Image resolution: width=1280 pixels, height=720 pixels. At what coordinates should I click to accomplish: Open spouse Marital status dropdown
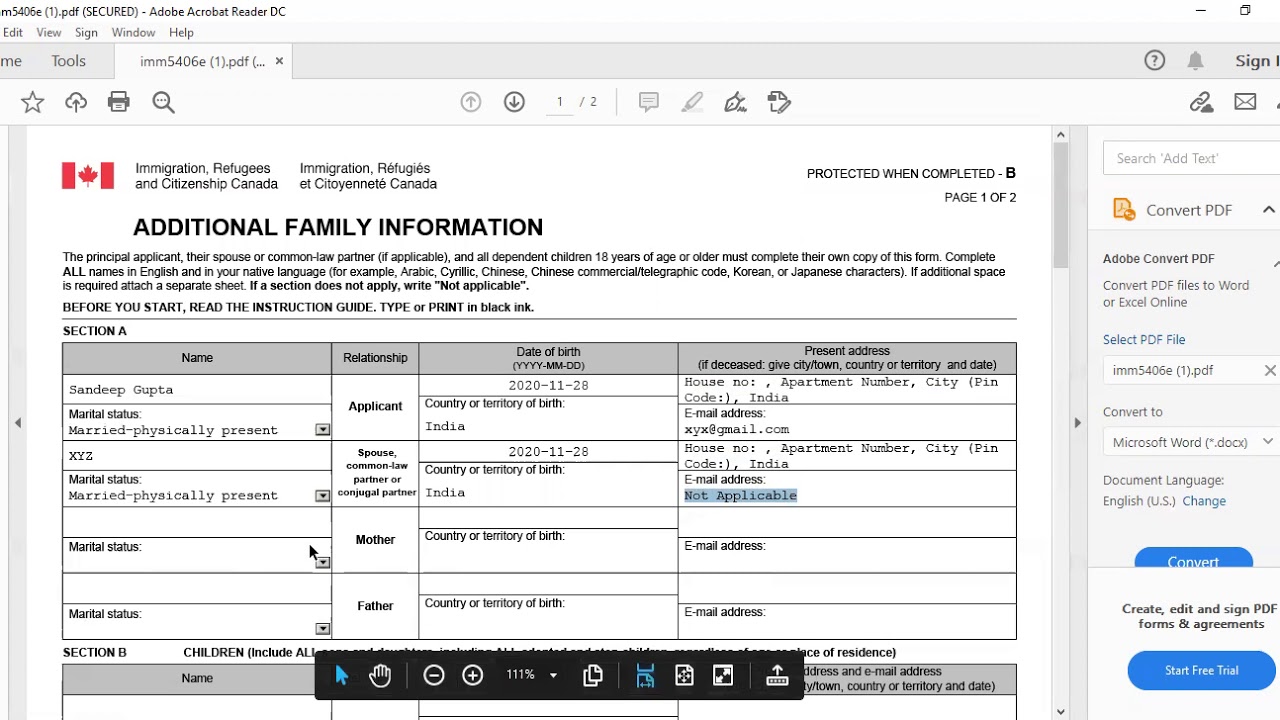point(322,496)
